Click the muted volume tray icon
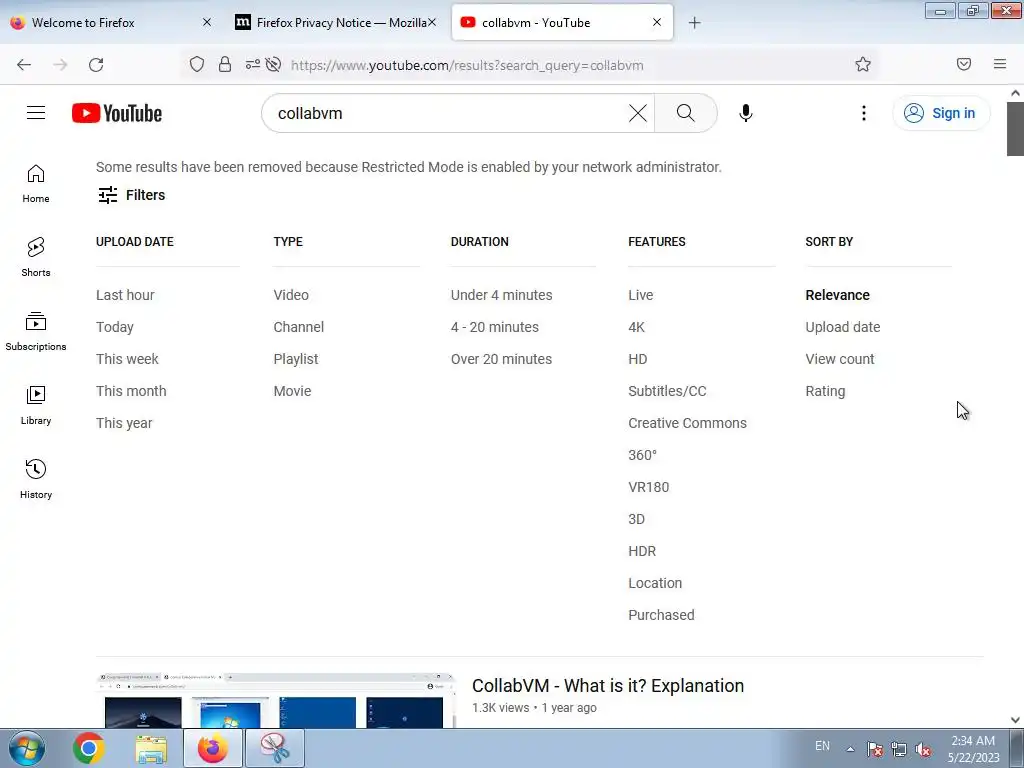Image resolution: width=1024 pixels, height=768 pixels. (x=923, y=749)
